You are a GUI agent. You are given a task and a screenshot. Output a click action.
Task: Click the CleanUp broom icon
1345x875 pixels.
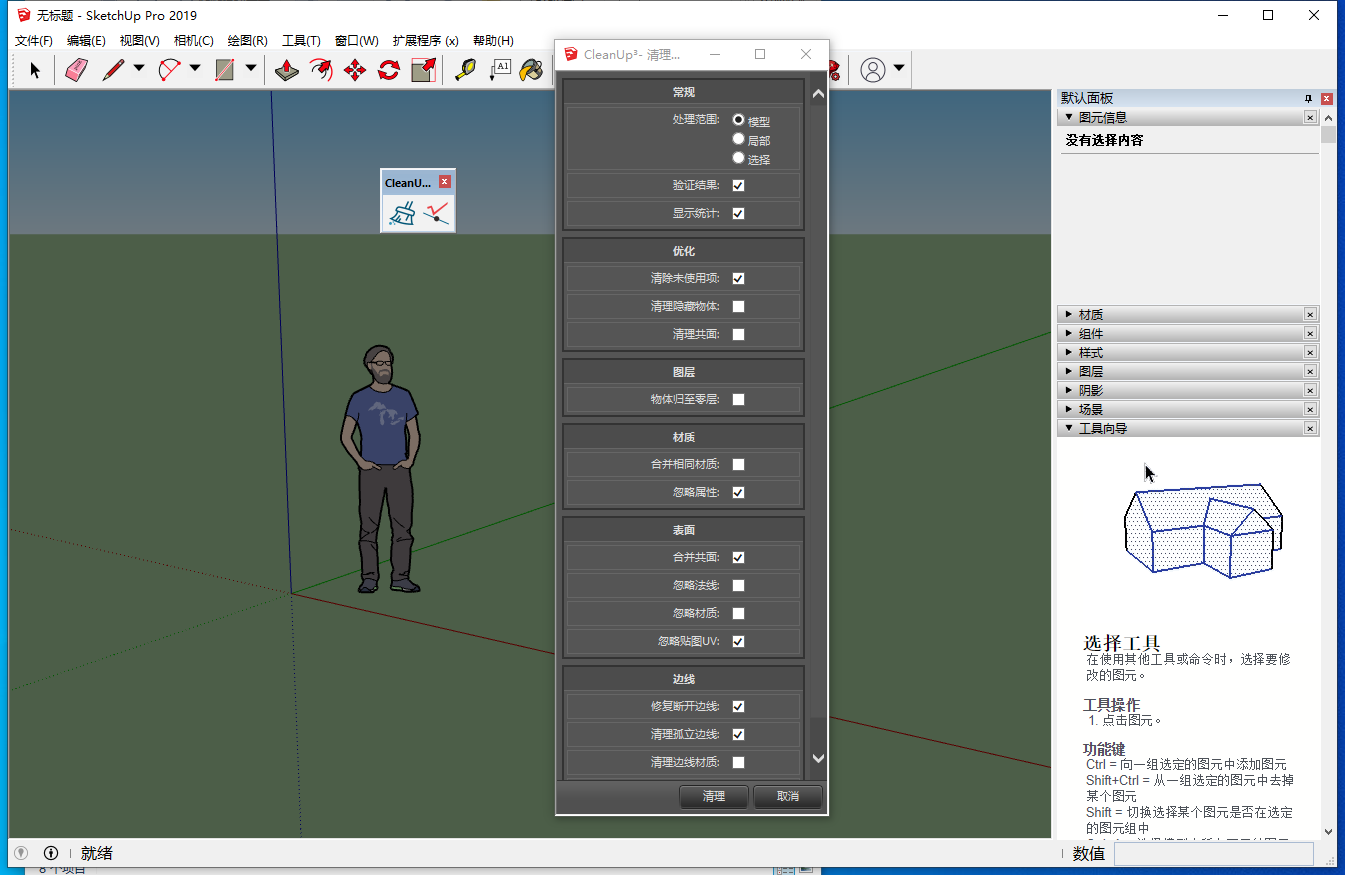tap(402, 213)
